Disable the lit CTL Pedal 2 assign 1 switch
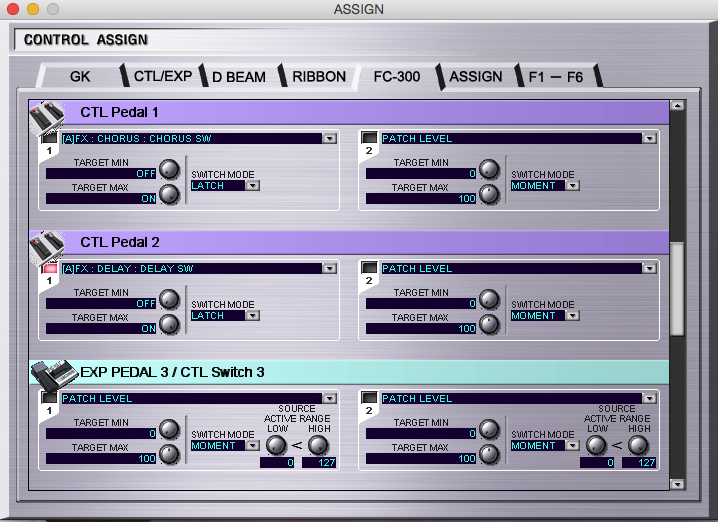 50,268
